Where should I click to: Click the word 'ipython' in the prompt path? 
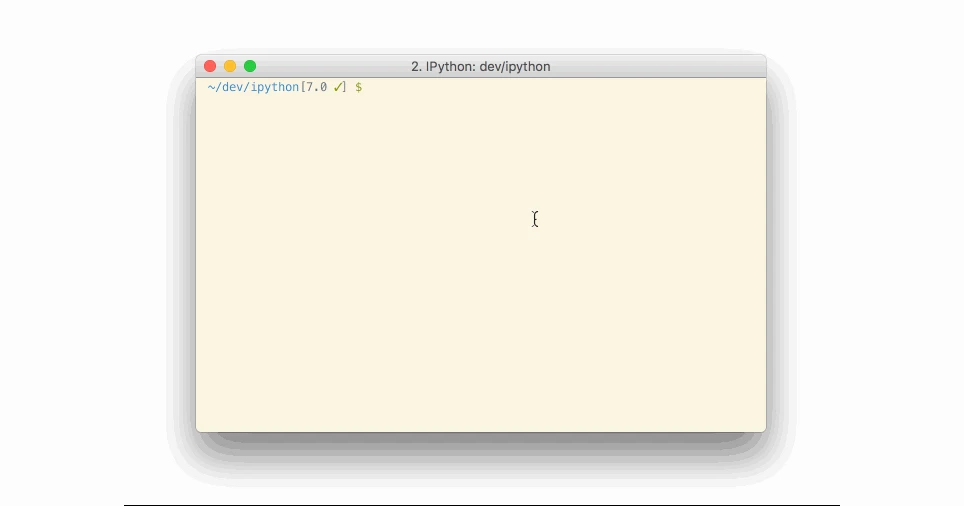(275, 87)
